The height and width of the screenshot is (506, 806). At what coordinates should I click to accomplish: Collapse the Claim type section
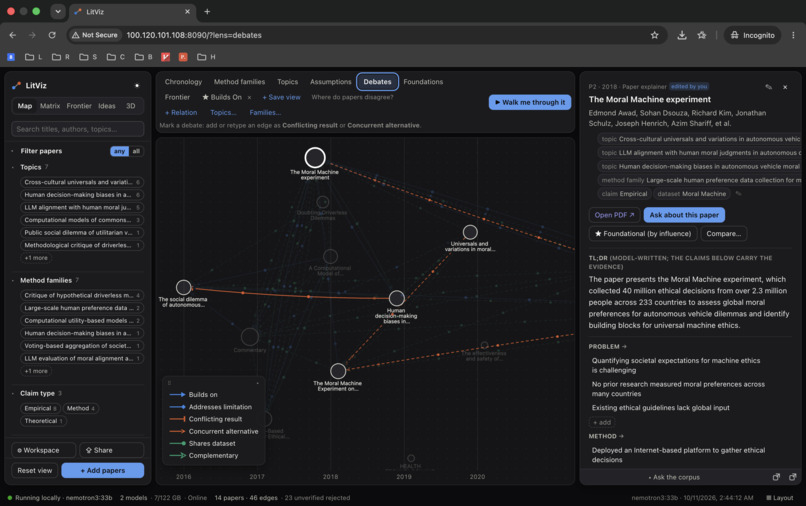(x=13, y=393)
